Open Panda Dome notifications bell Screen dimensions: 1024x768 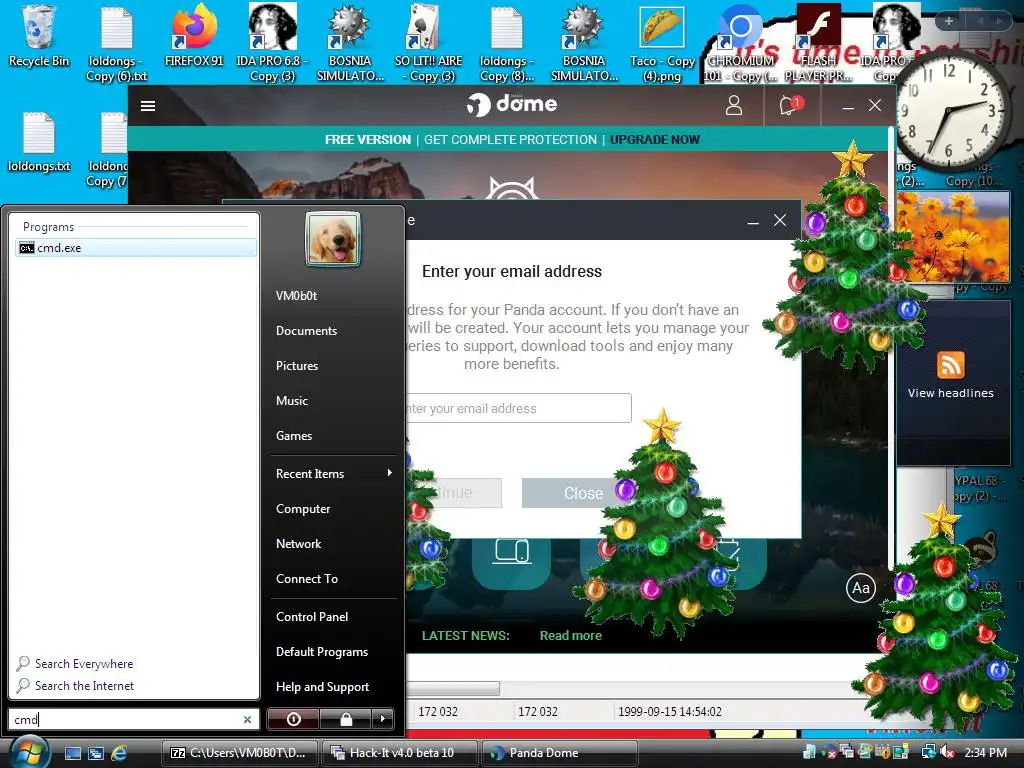789,105
